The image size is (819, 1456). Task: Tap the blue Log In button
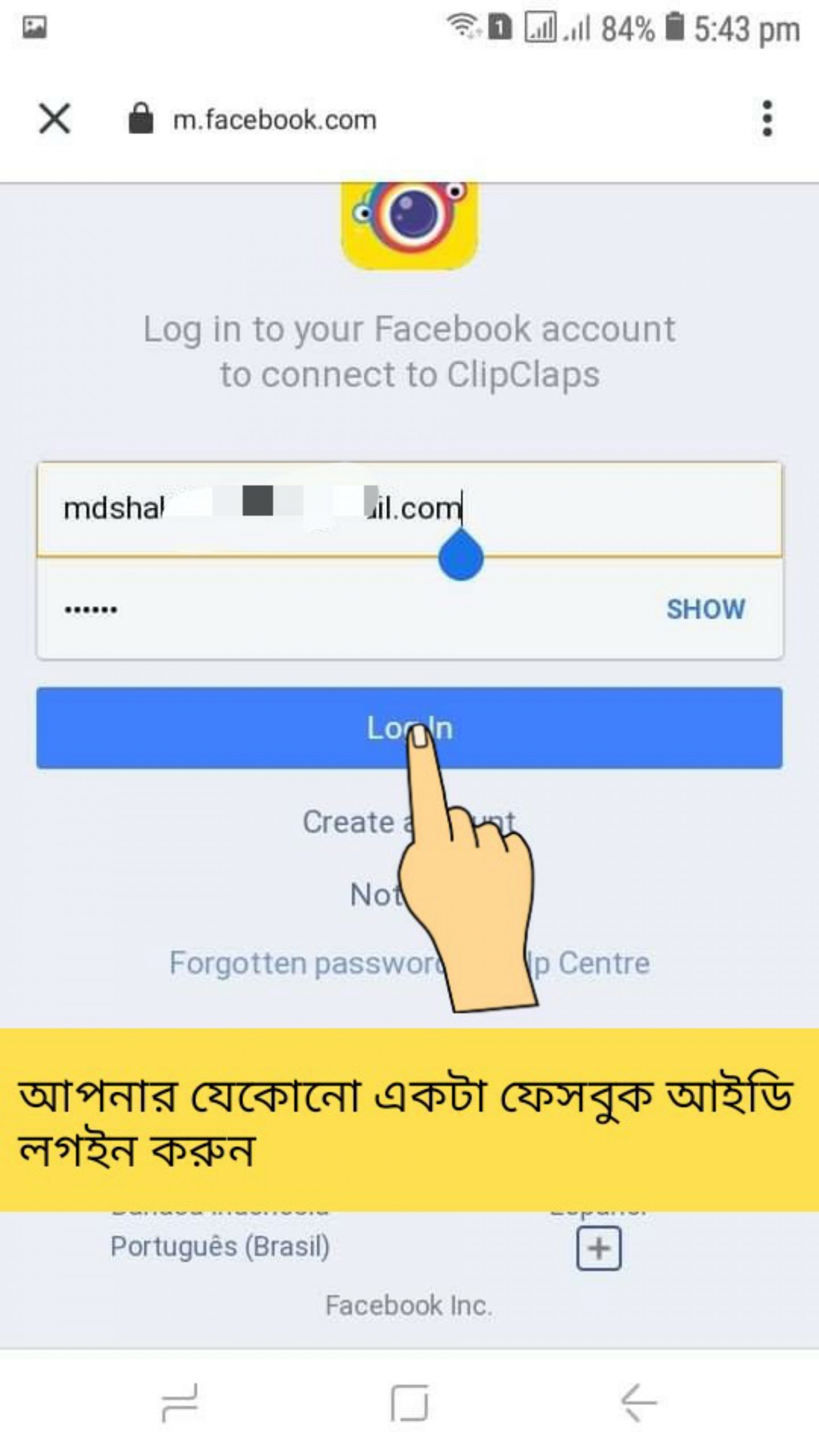pyautogui.click(x=409, y=728)
